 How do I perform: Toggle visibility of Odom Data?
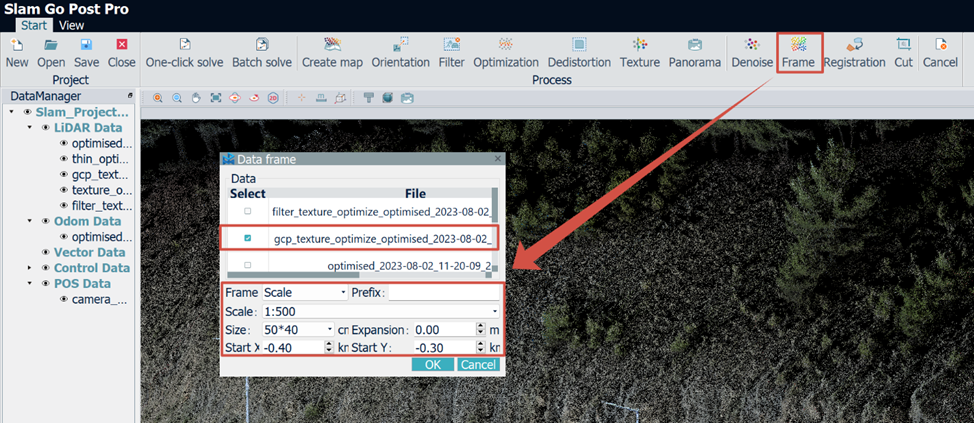[x=45, y=221]
